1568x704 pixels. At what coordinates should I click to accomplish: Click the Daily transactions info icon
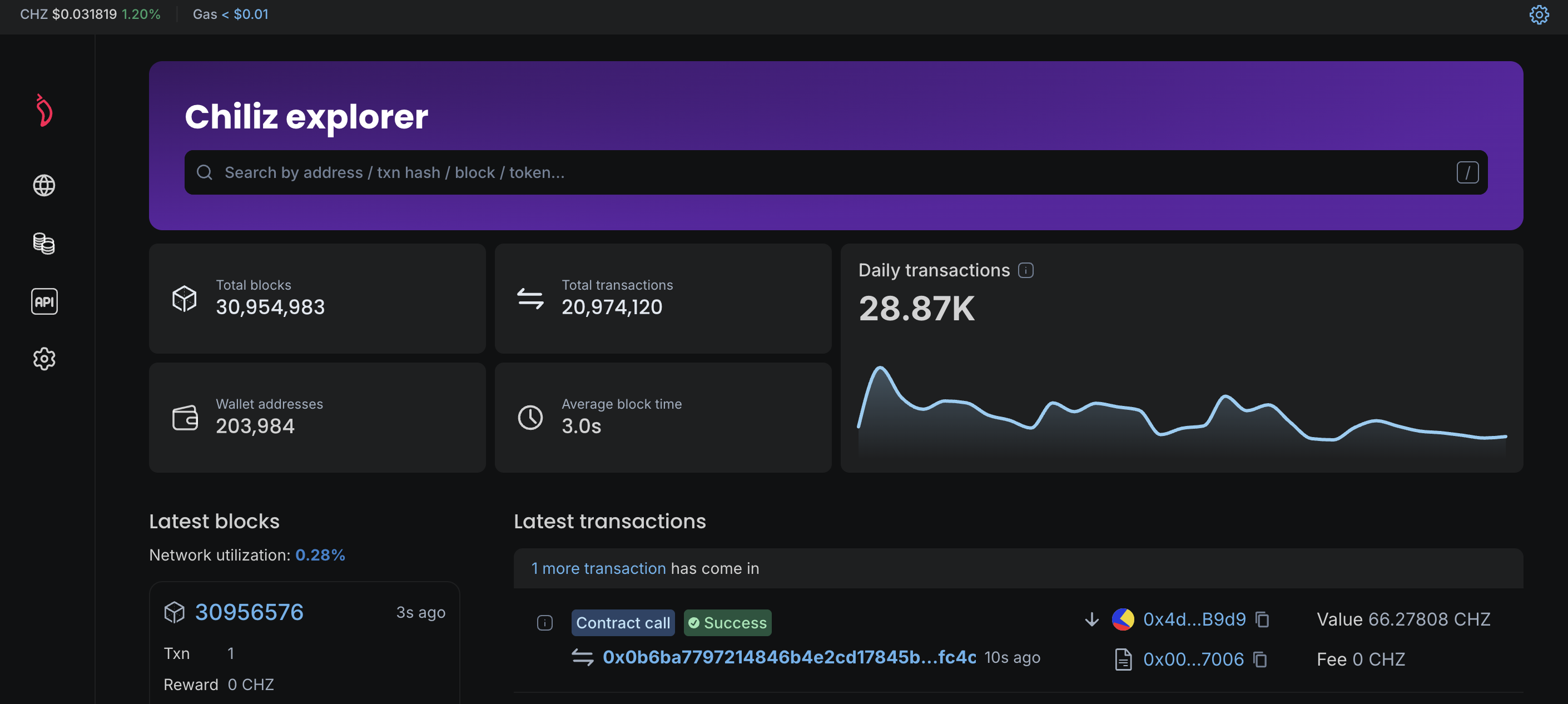coord(1026,270)
